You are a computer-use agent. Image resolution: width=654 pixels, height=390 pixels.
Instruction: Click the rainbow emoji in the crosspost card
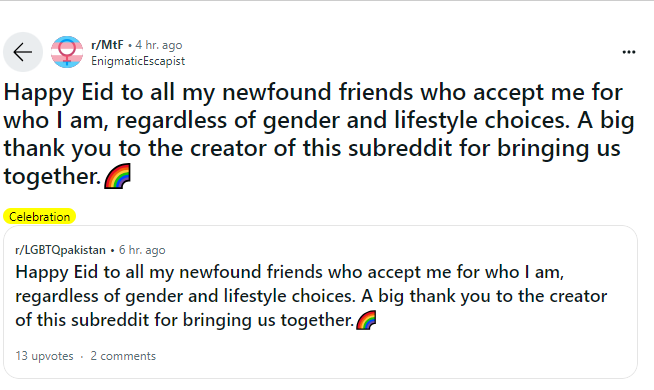(x=366, y=320)
